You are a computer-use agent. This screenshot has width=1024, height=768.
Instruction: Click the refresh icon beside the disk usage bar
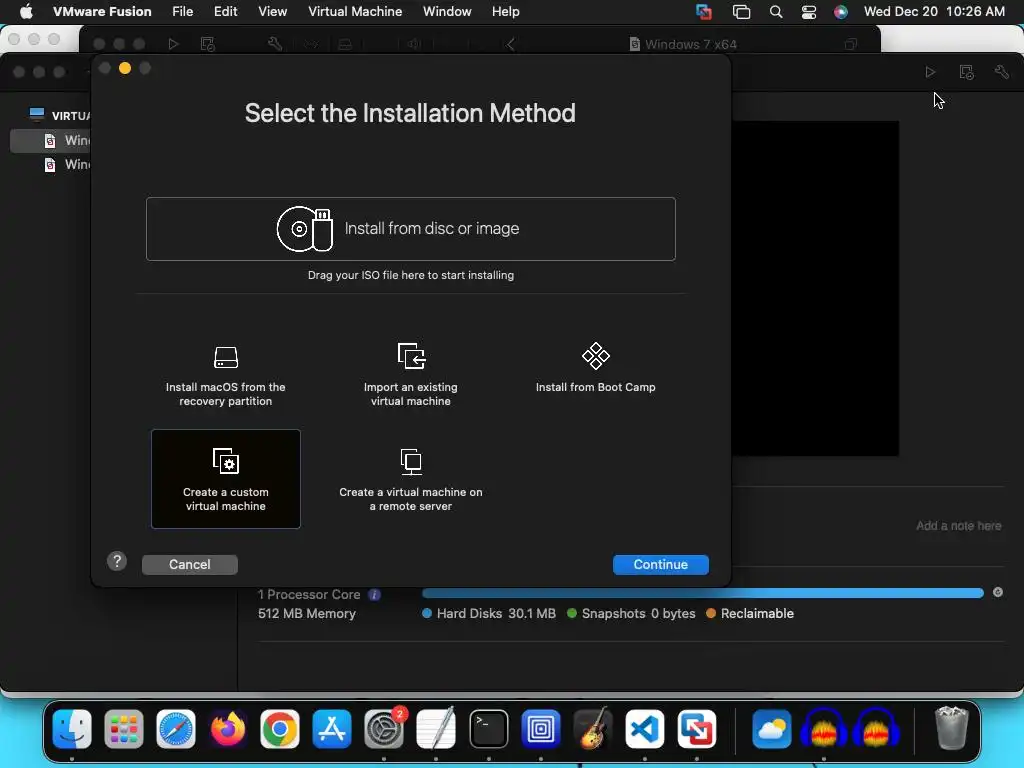(998, 592)
